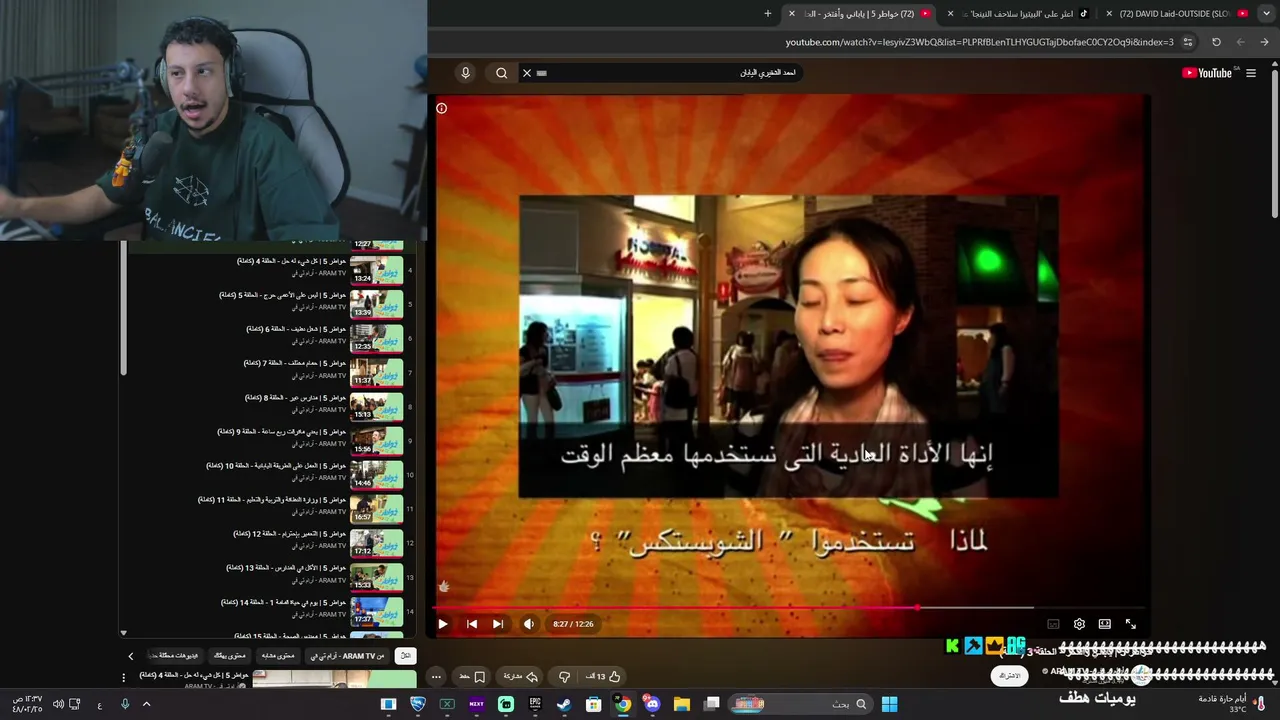This screenshot has height=720, width=1280.
Task: Save the video using حفظ button
Action: pyautogui.click(x=472, y=677)
